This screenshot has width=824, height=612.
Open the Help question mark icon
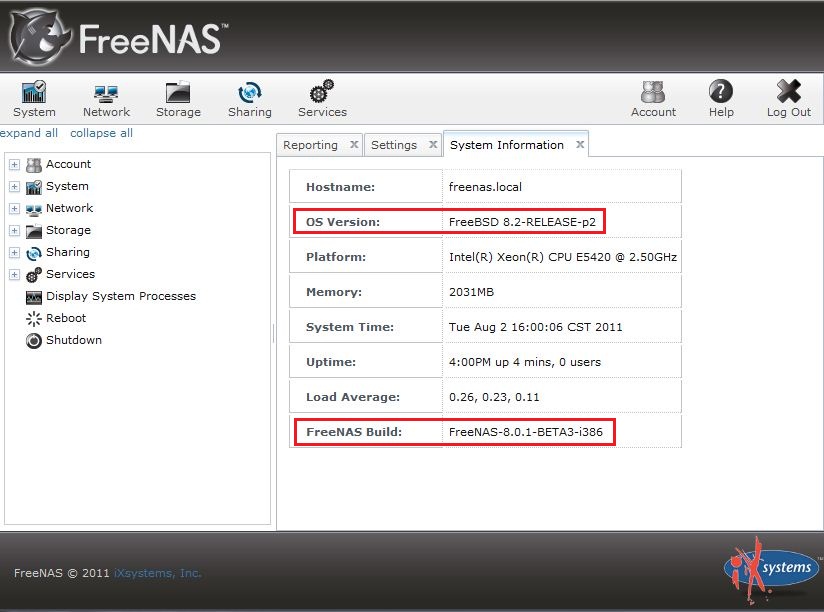coord(721,100)
